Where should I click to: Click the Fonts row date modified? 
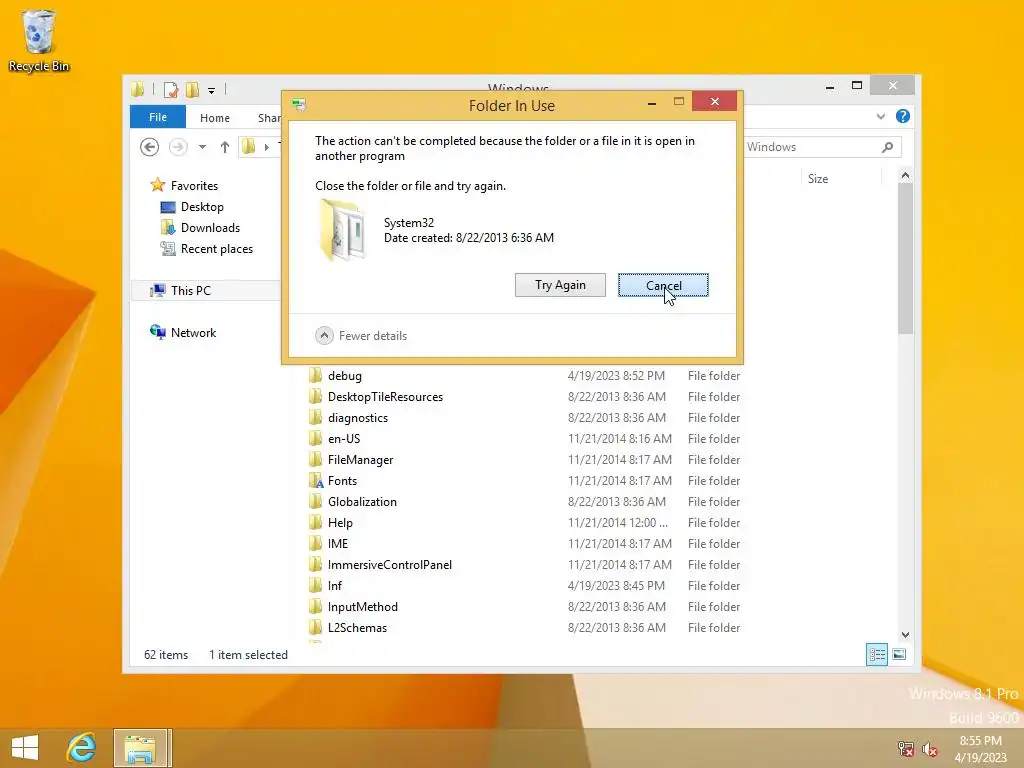pos(620,481)
